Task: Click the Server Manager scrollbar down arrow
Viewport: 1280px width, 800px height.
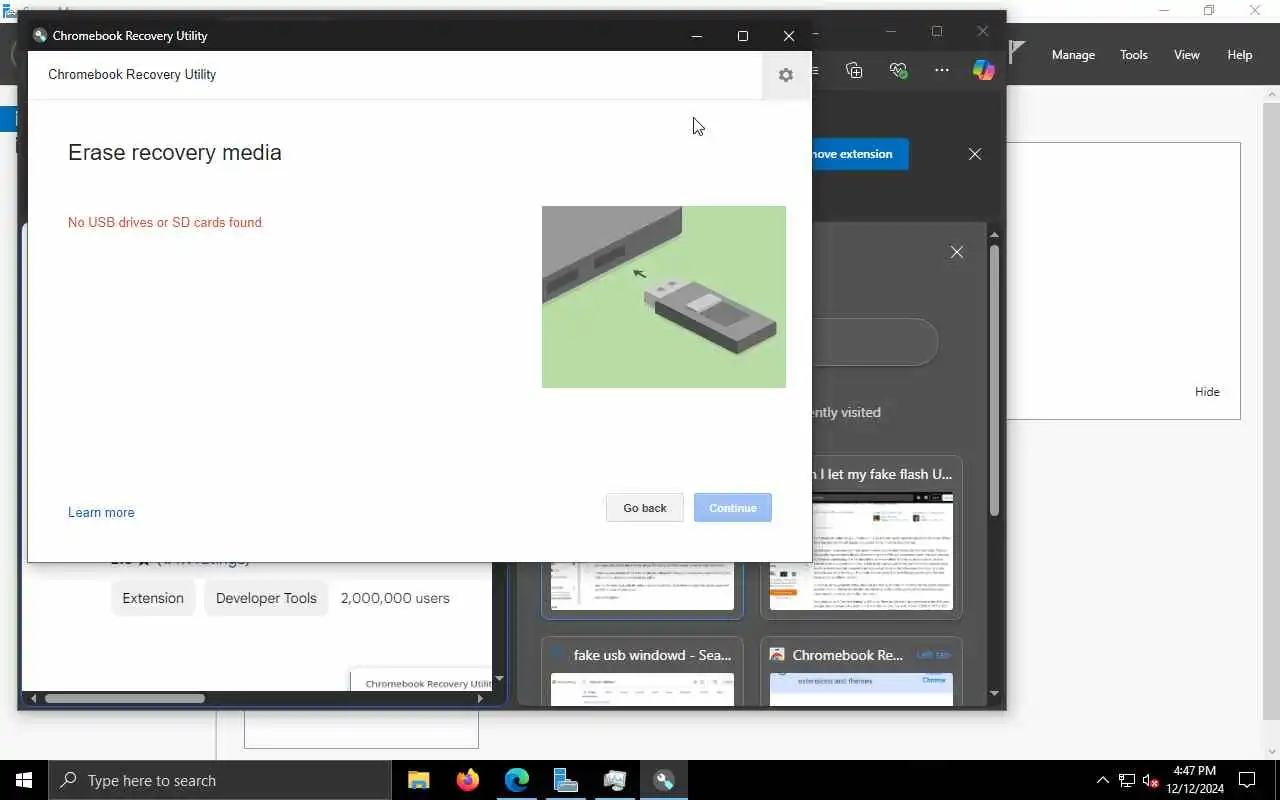Action: (1272, 751)
